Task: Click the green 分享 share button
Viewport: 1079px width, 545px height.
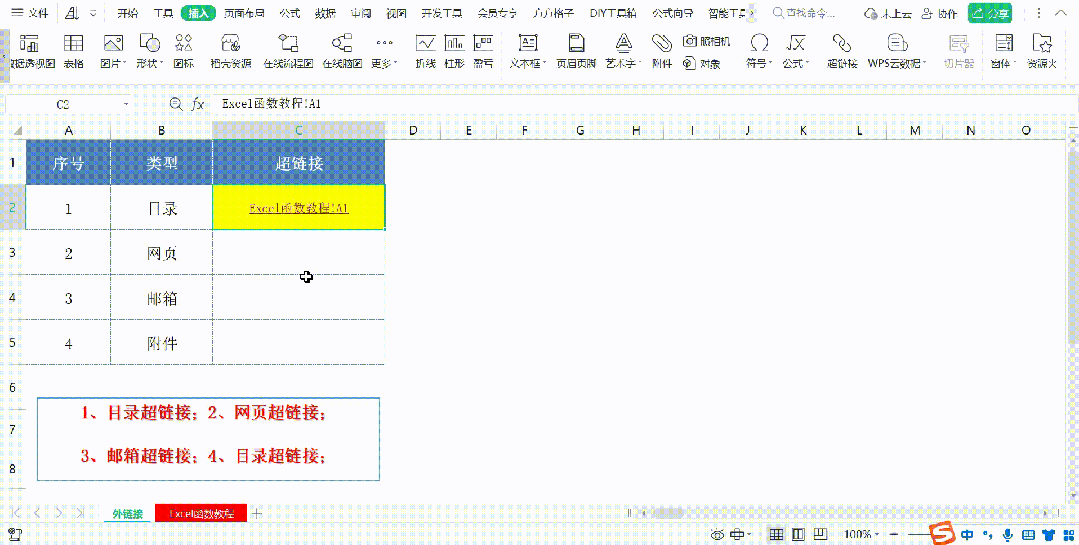Action: coord(990,13)
